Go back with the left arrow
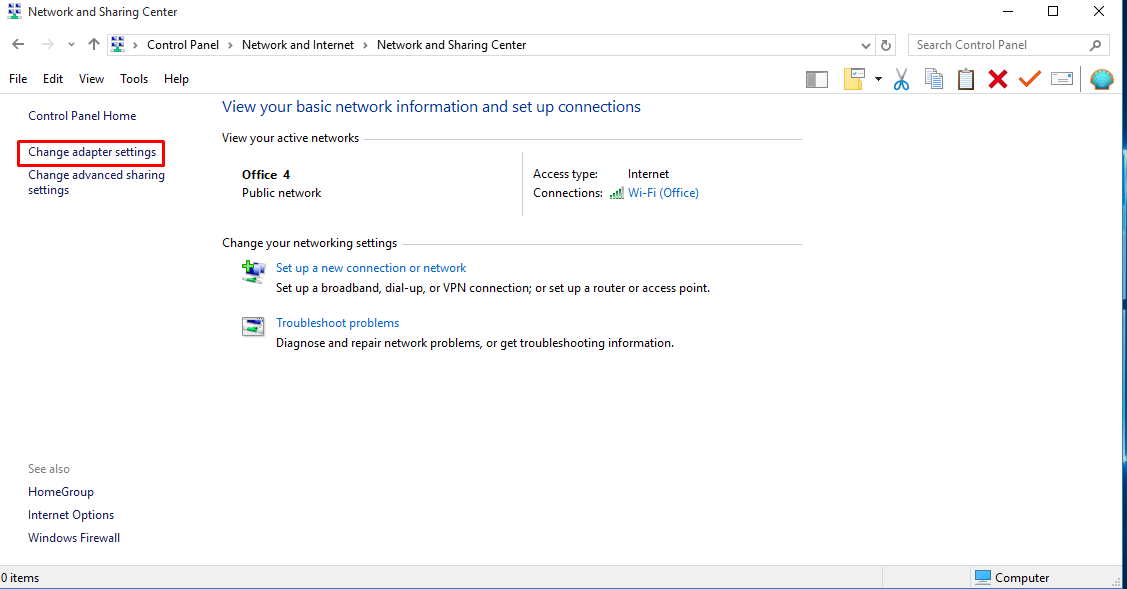This screenshot has height=589, width=1127. tap(18, 45)
